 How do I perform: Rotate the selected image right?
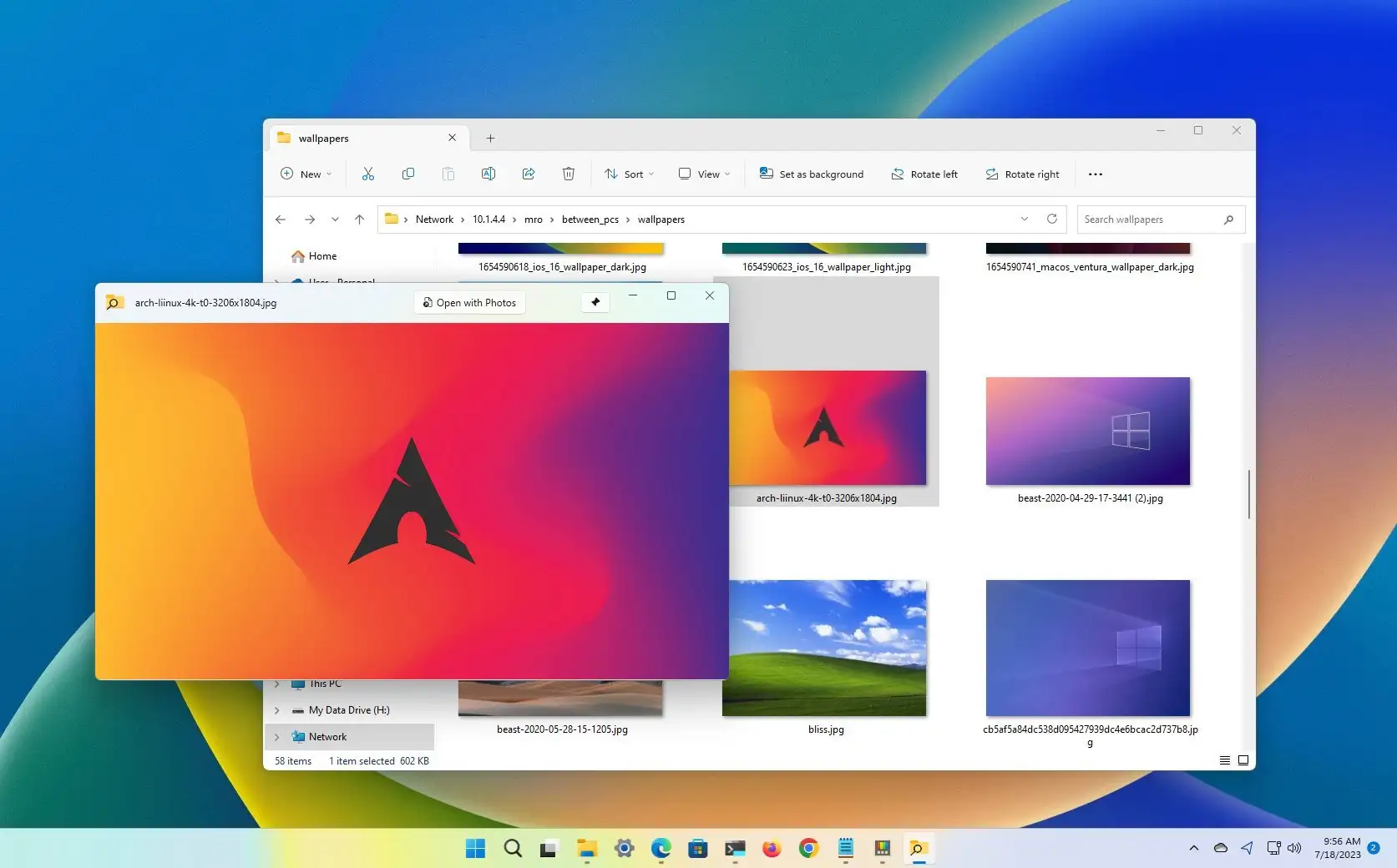[1022, 174]
